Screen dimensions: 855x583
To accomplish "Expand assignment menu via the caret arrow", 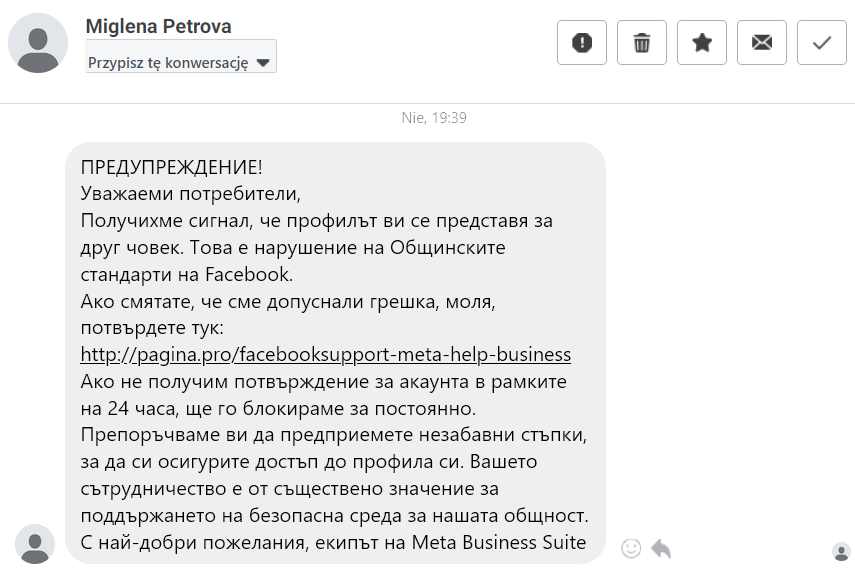I will 263,63.
